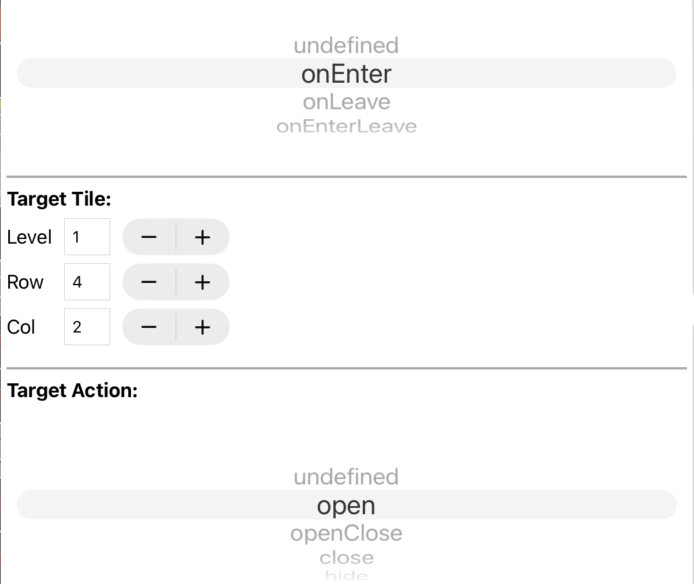Click the Target Action heading
This screenshot has height=584, width=694.
click(x=72, y=391)
